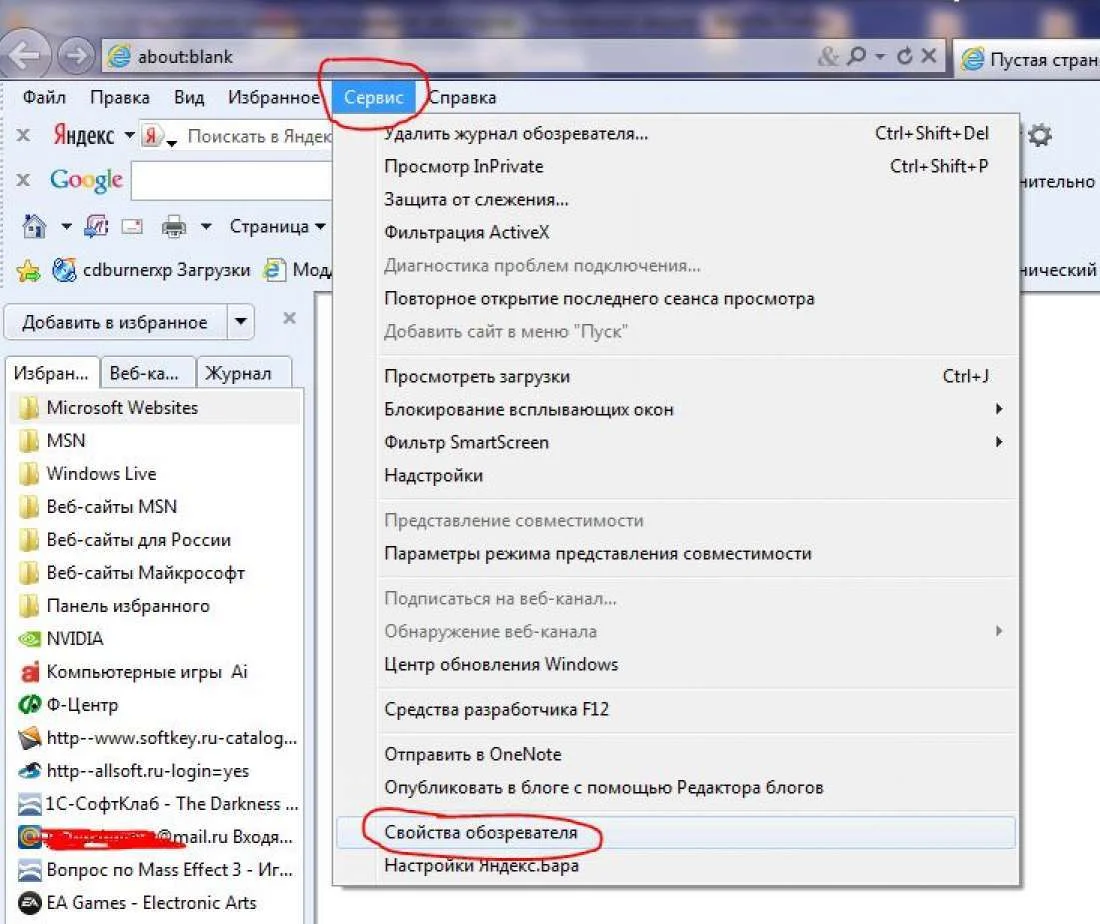
Task: Click the gear Tools icon at right
Action: [1040, 135]
